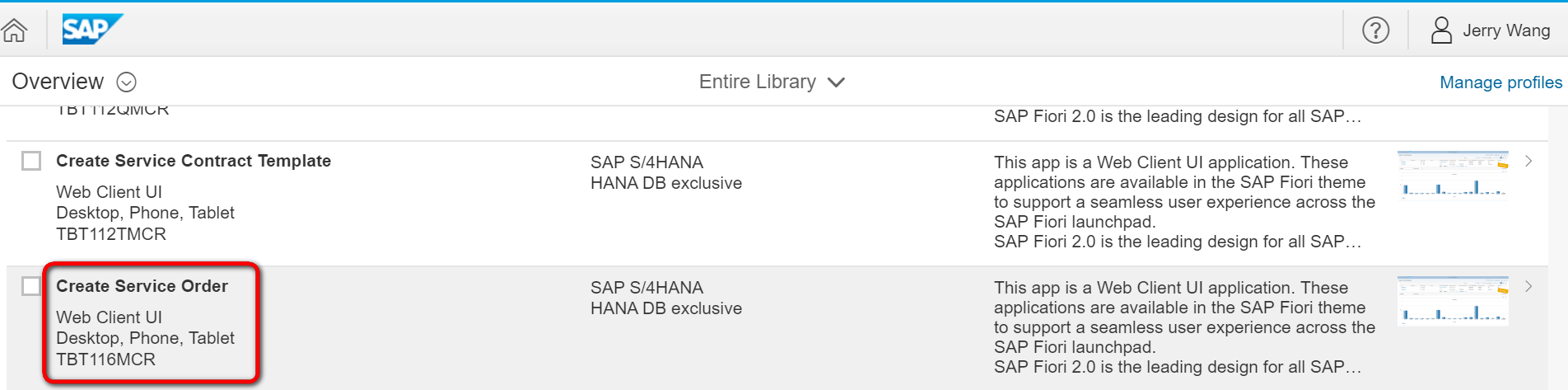Viewport: 1568px width, 390px height.
Task: Click the SAP logo
Action: click(91, 30)
